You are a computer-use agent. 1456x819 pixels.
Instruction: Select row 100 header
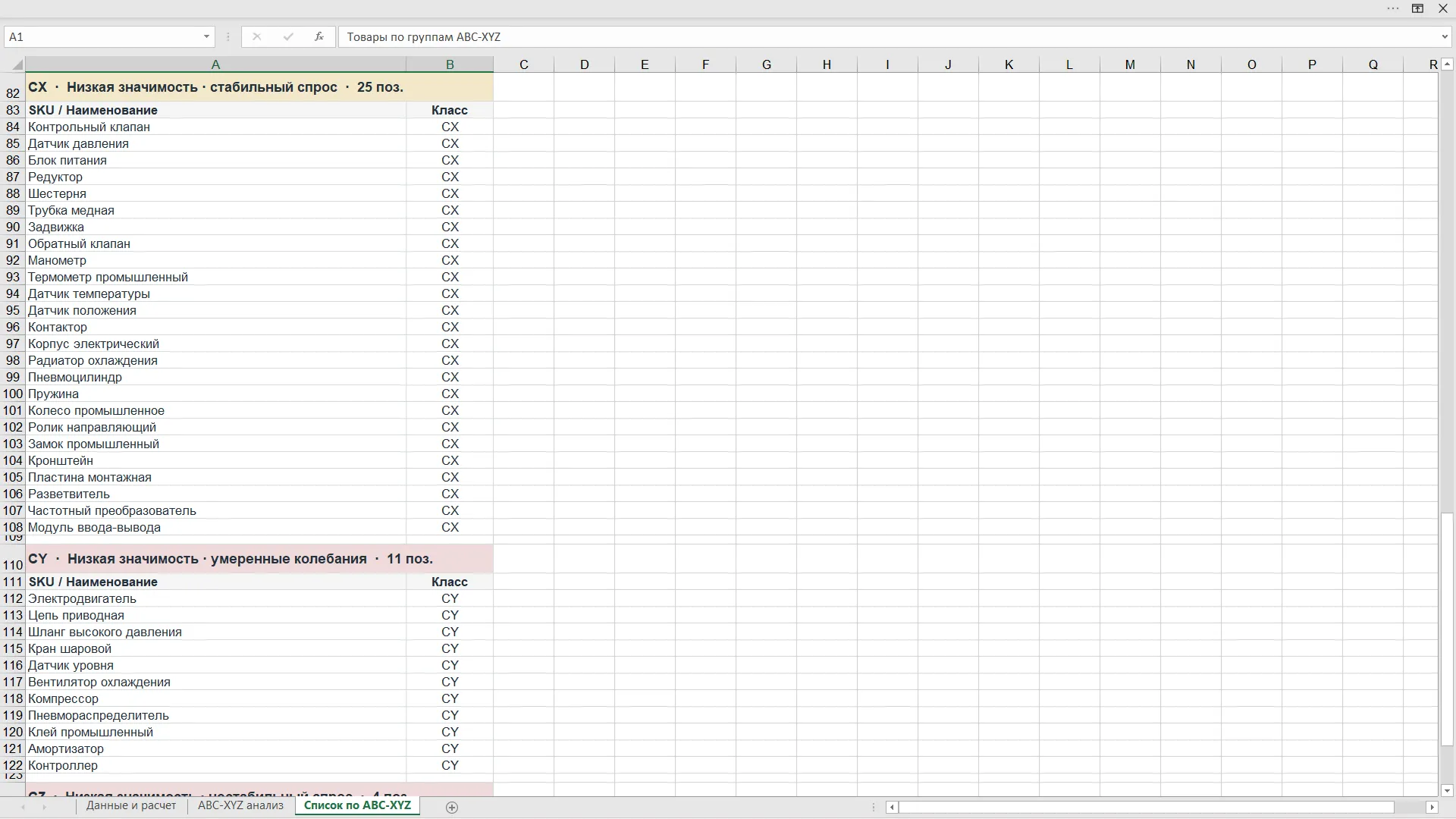click(13, 394)
